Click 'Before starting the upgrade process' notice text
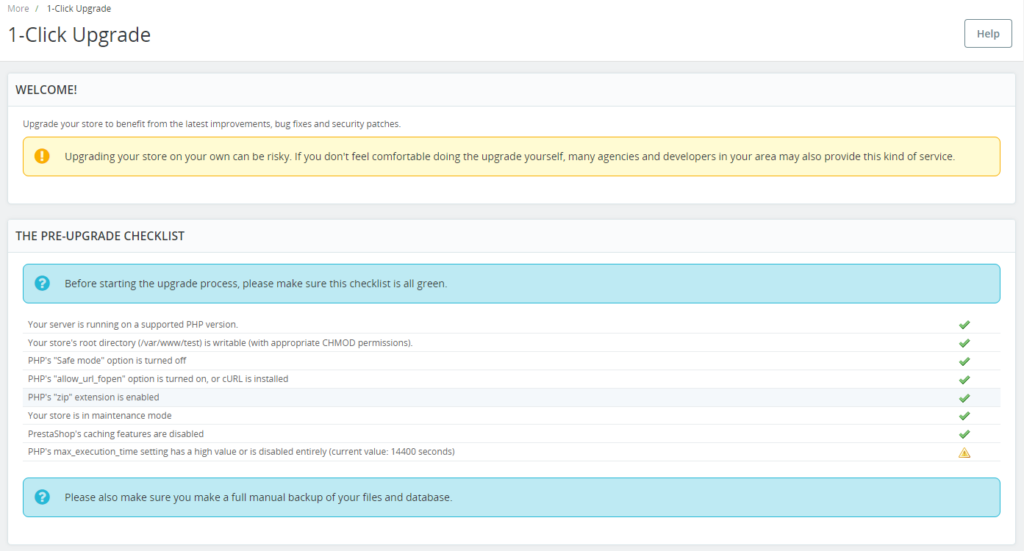The height and width of the screenshot is (551, 1024). coord(255,284)
